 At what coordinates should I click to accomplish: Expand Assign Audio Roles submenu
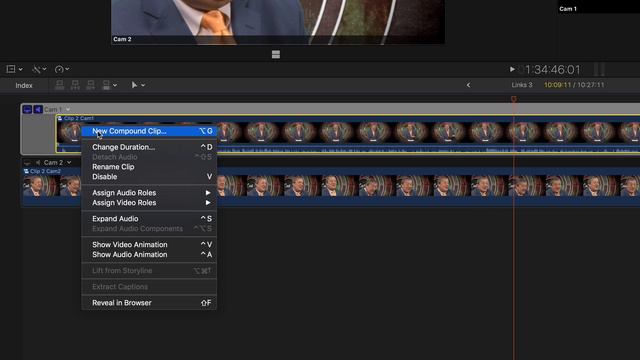pyautogui.click(x=149, y=193)
